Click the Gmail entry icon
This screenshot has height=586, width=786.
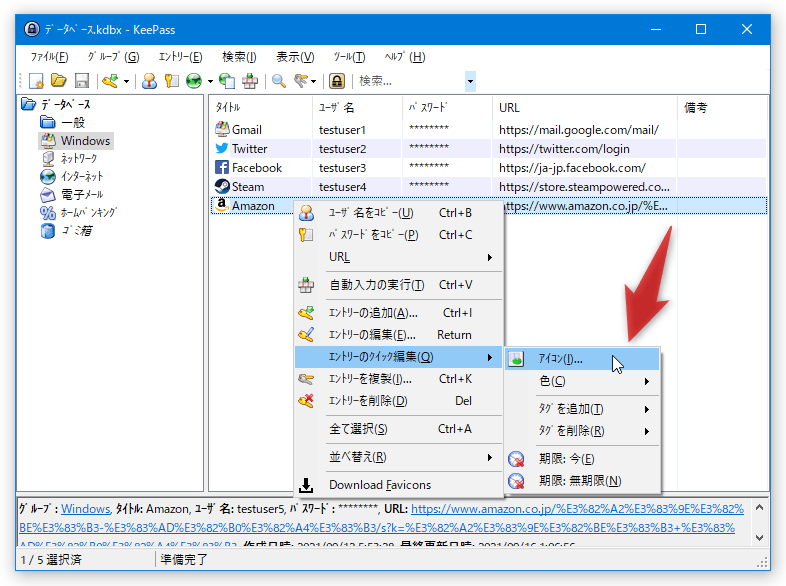(x=222, y=129)
